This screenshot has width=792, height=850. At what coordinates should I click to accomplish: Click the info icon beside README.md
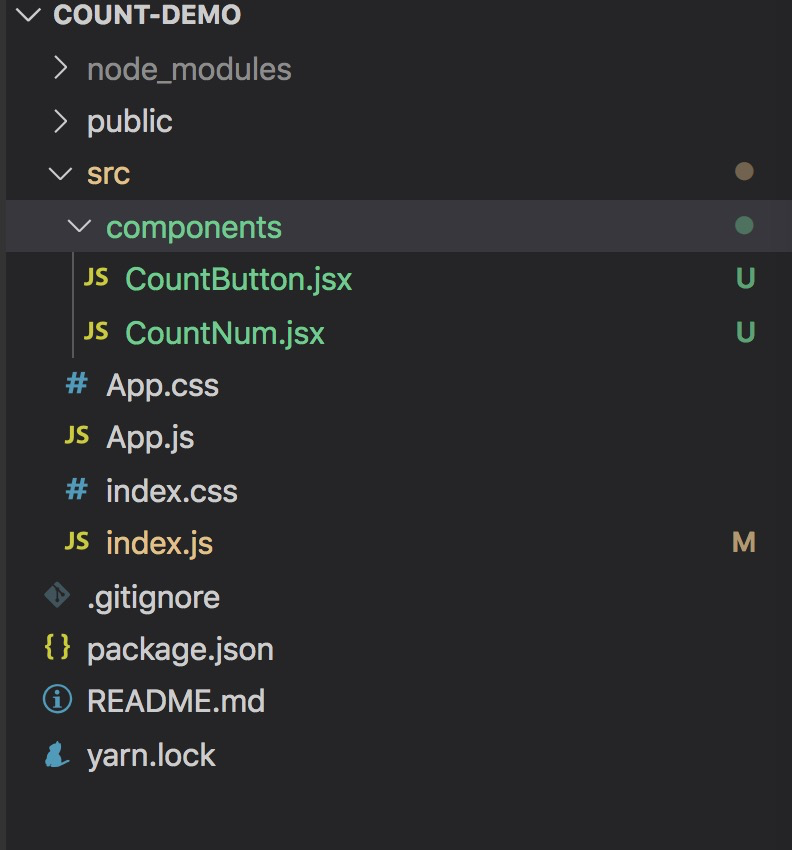point(57,700)
